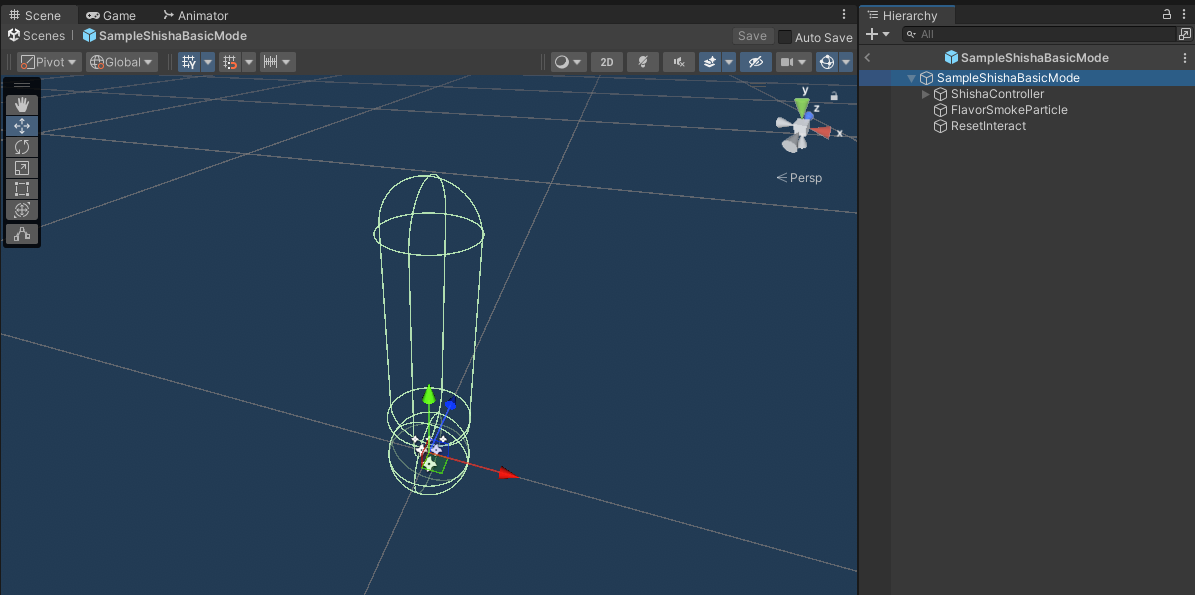Mute scene audio with speaker icon
1195x595 pixels.
coord(679,62)
